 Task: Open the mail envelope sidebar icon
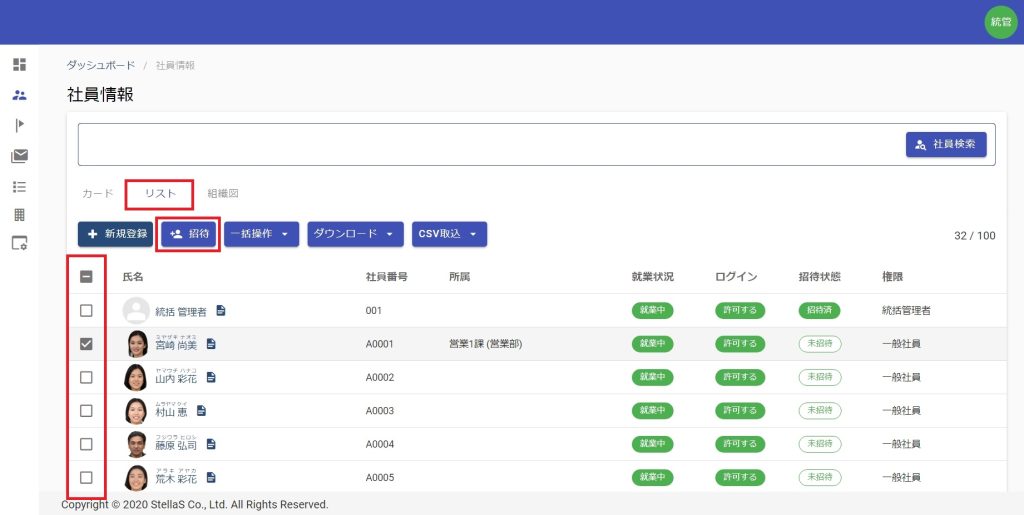click(19, 155)
